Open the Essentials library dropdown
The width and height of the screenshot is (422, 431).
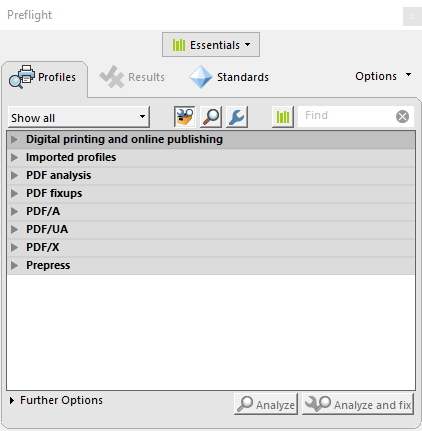pyautogui.click(x=211, y=45)
